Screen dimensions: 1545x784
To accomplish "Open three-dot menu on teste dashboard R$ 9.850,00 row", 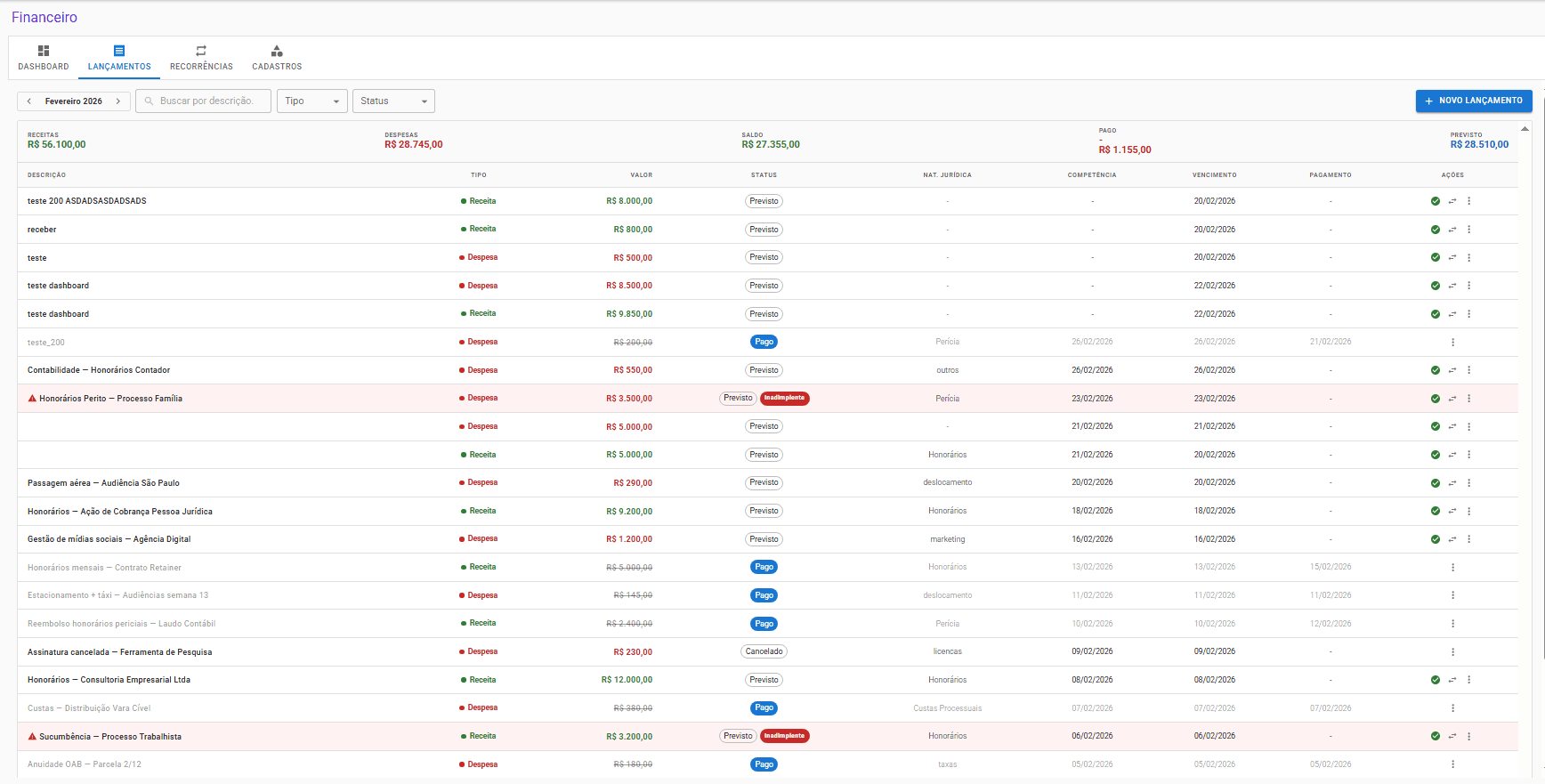I will [x=1469, y=314].
